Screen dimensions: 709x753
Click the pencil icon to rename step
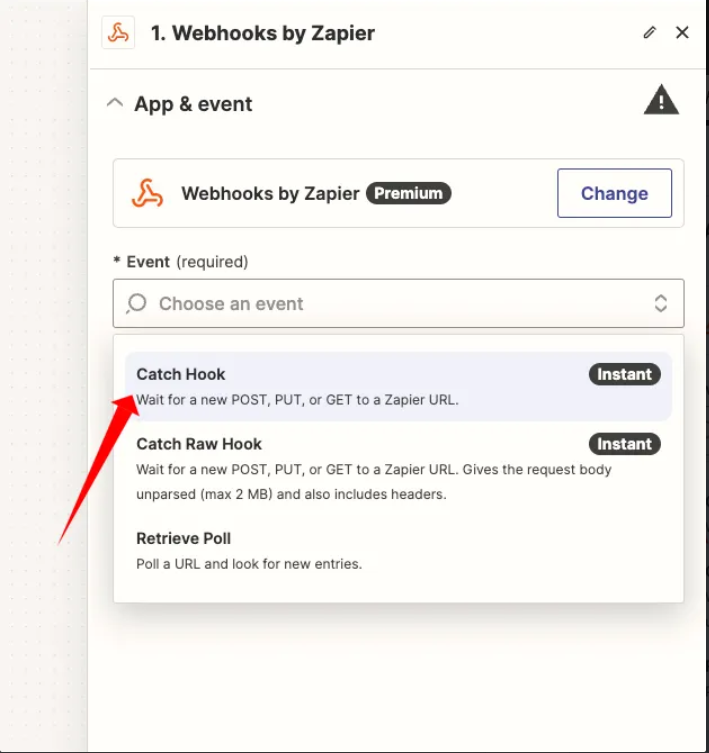[x=649, y=33]
